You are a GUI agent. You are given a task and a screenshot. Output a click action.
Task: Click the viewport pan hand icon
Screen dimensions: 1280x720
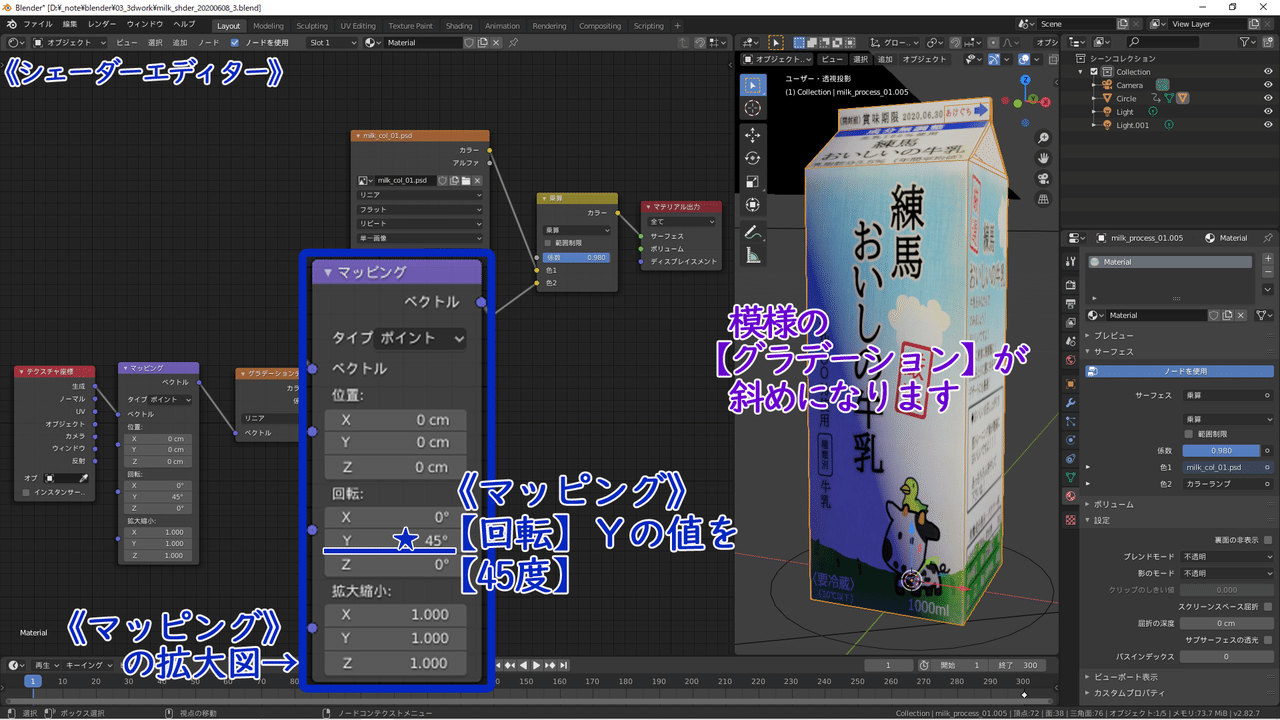[x=1043, y=158]
